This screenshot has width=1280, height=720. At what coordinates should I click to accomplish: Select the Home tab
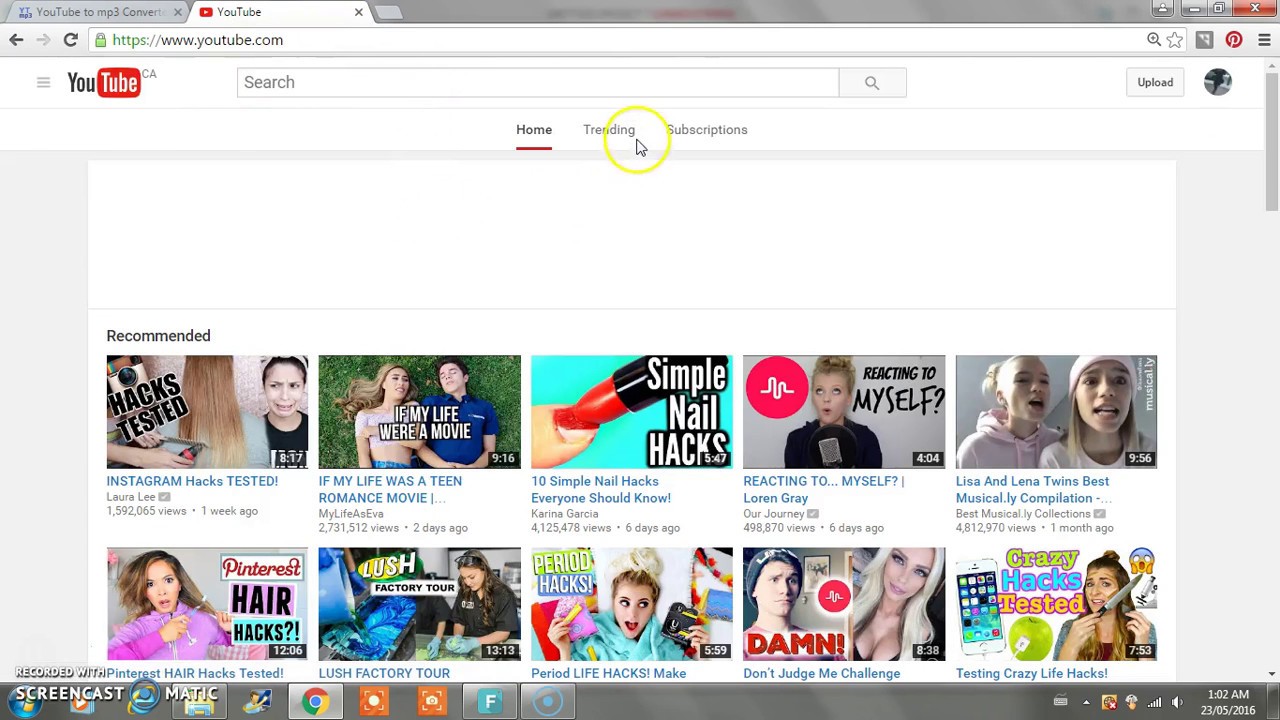(534, 130)
